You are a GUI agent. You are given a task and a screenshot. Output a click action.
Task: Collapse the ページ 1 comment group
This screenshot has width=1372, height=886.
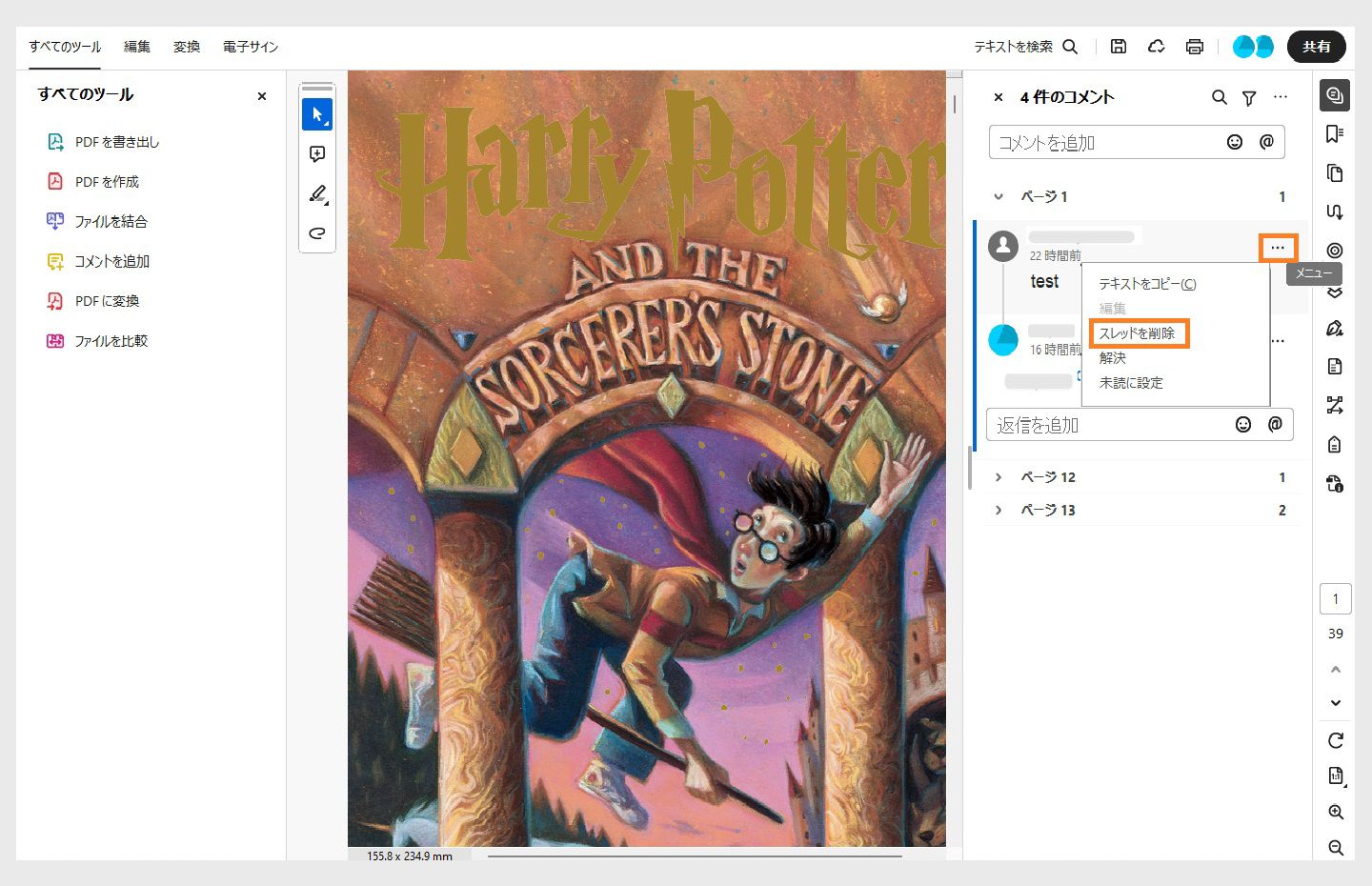[x=998, y=196]
